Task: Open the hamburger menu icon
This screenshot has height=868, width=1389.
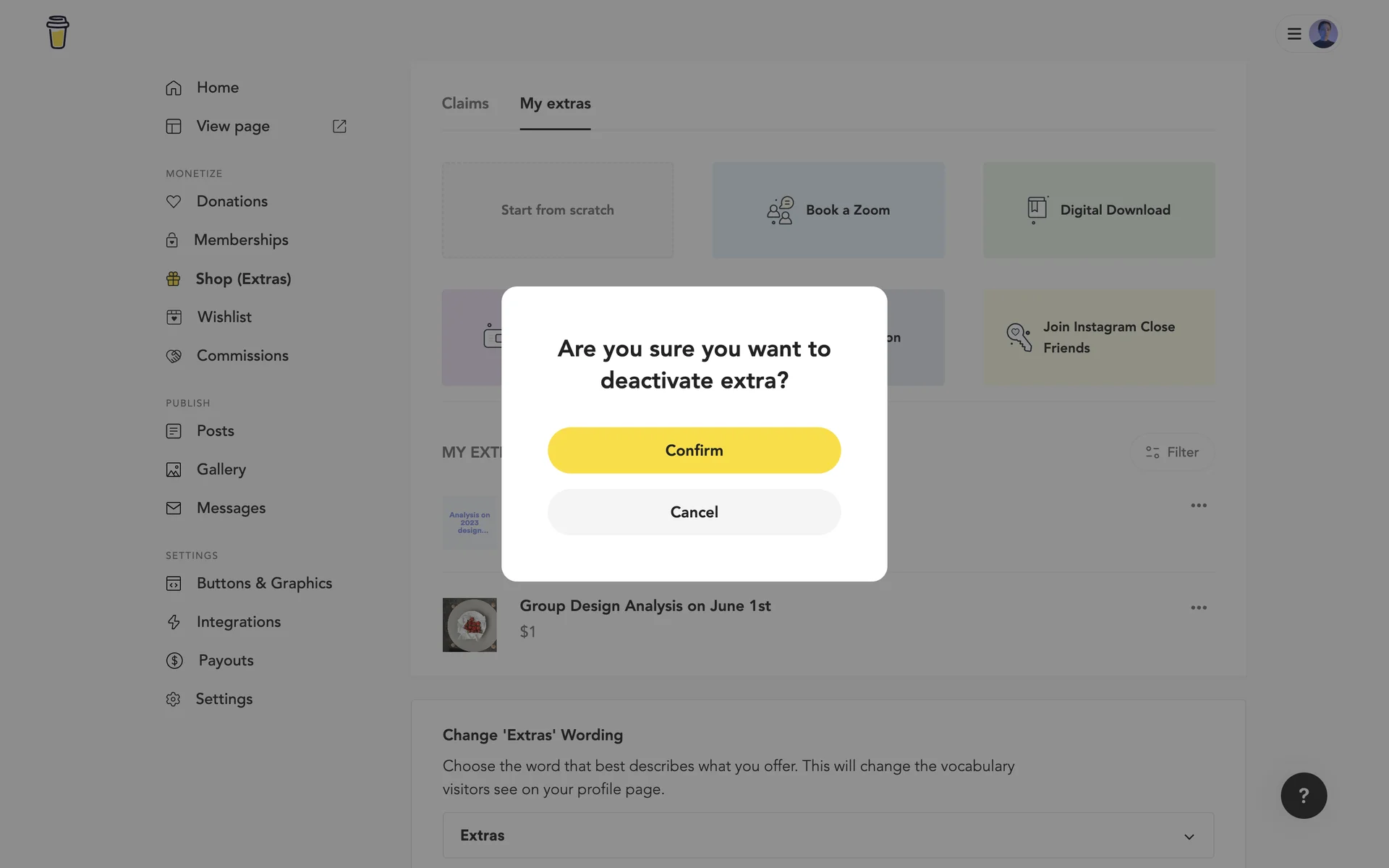Action: click(1294, 34)
